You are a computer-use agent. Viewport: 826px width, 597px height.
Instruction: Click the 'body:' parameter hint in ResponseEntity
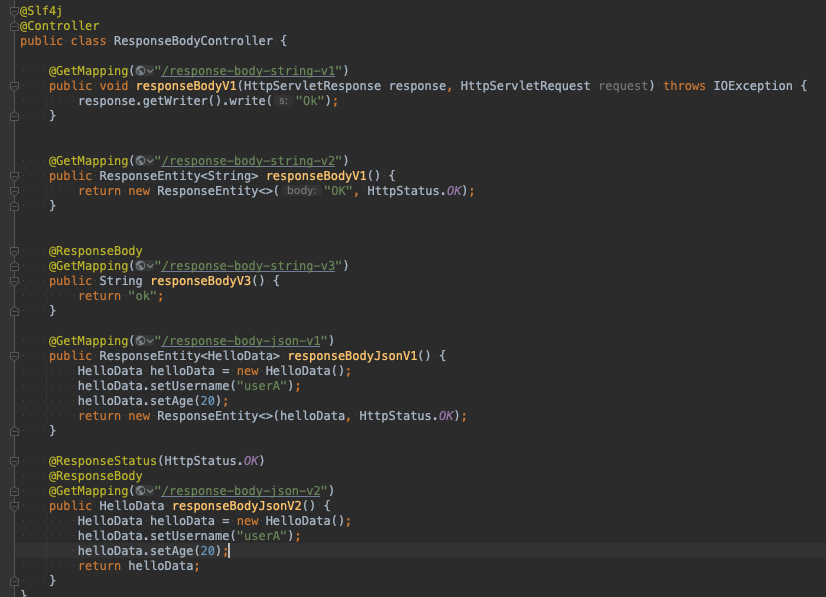click(301, 191)
